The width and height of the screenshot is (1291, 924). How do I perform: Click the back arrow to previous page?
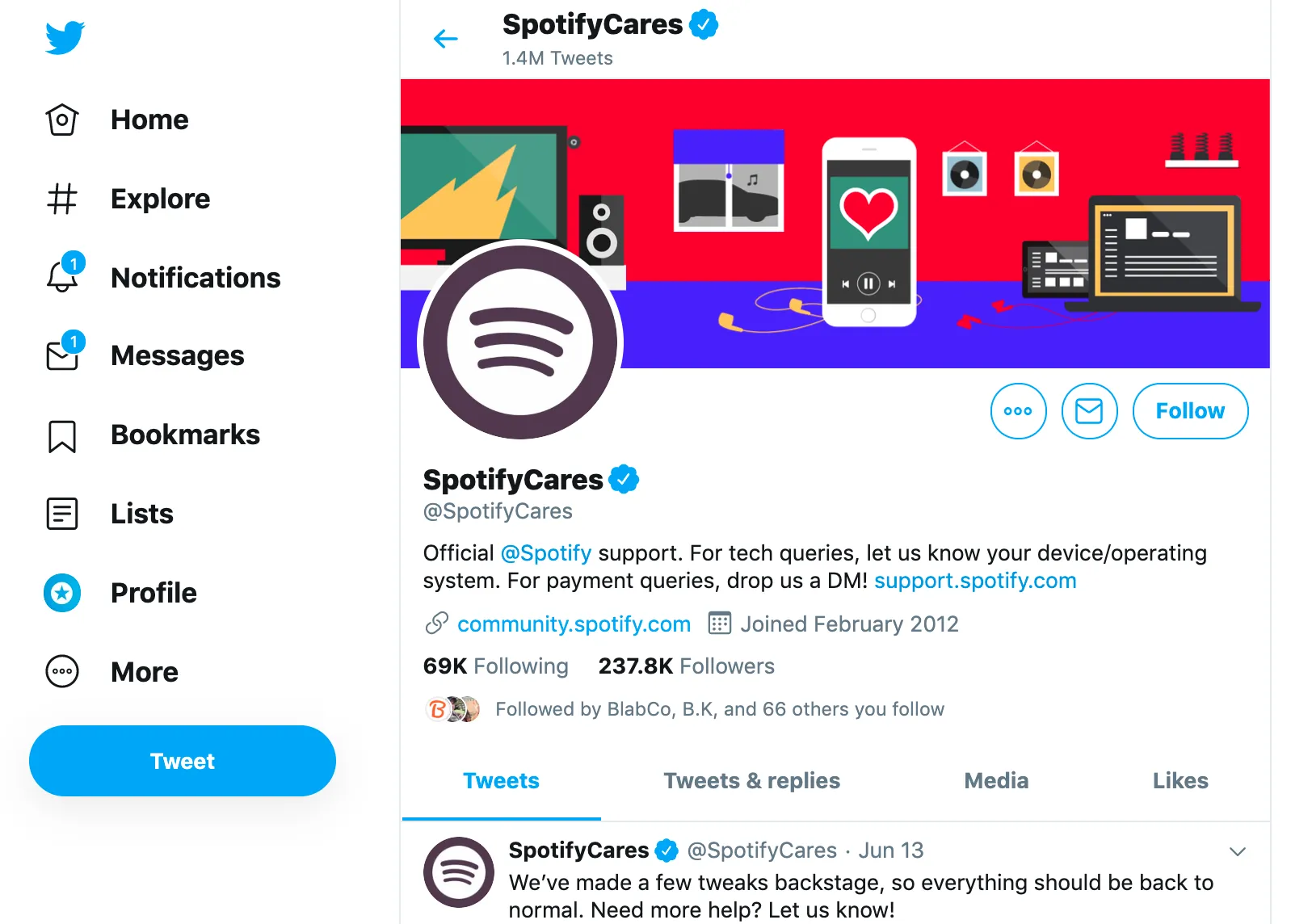click(x=445, y=38)
